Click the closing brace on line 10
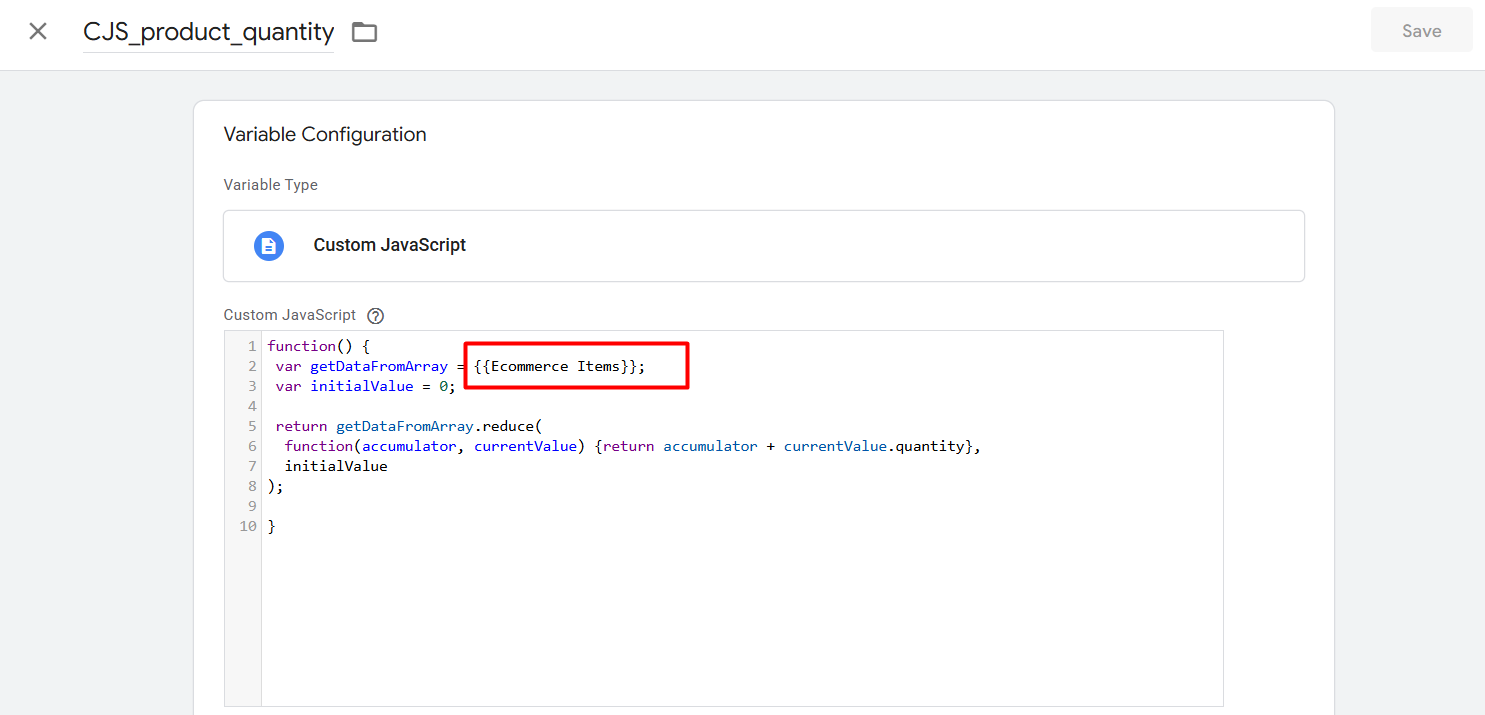 (271, 527)
